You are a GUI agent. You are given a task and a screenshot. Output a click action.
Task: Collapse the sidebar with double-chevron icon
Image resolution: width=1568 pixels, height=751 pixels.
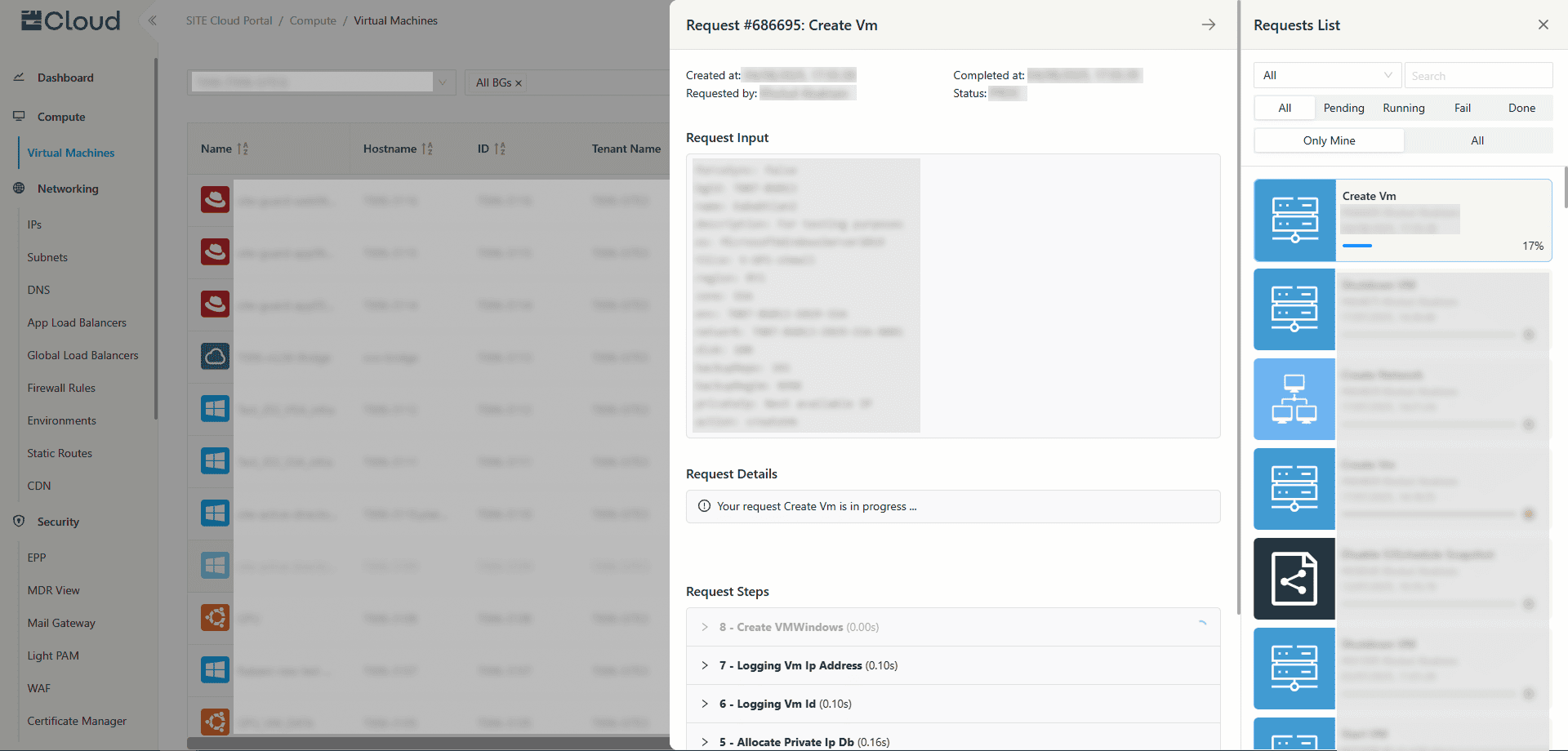[x=152, y=20]
